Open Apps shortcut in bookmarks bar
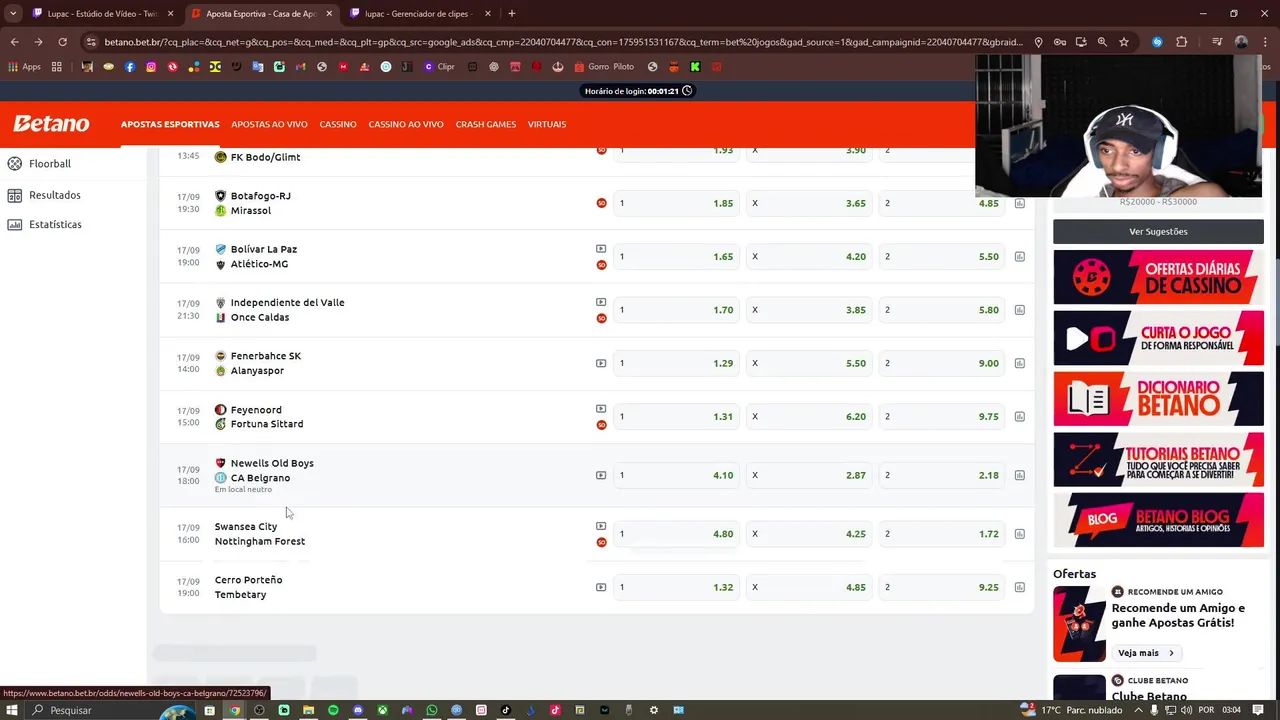 pyautogui.click(x=25, y=67)
